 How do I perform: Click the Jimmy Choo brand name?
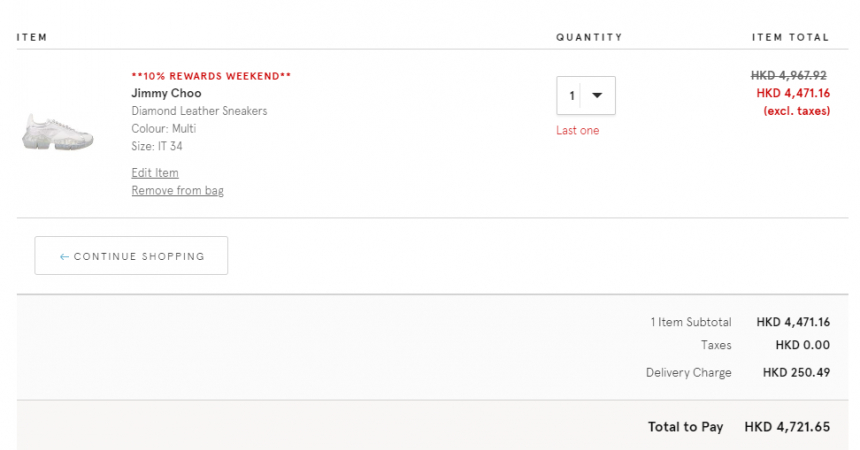(x=166, y=93)
